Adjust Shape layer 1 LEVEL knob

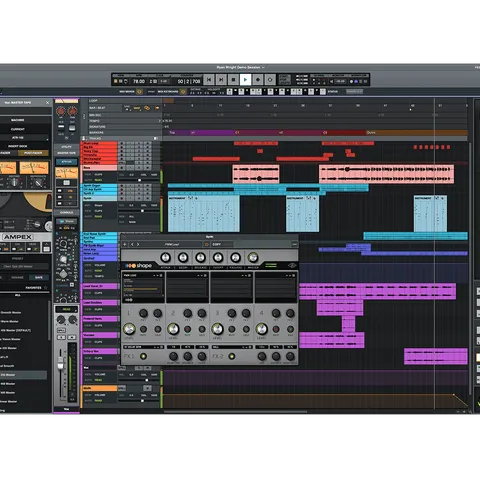[129, 329]
